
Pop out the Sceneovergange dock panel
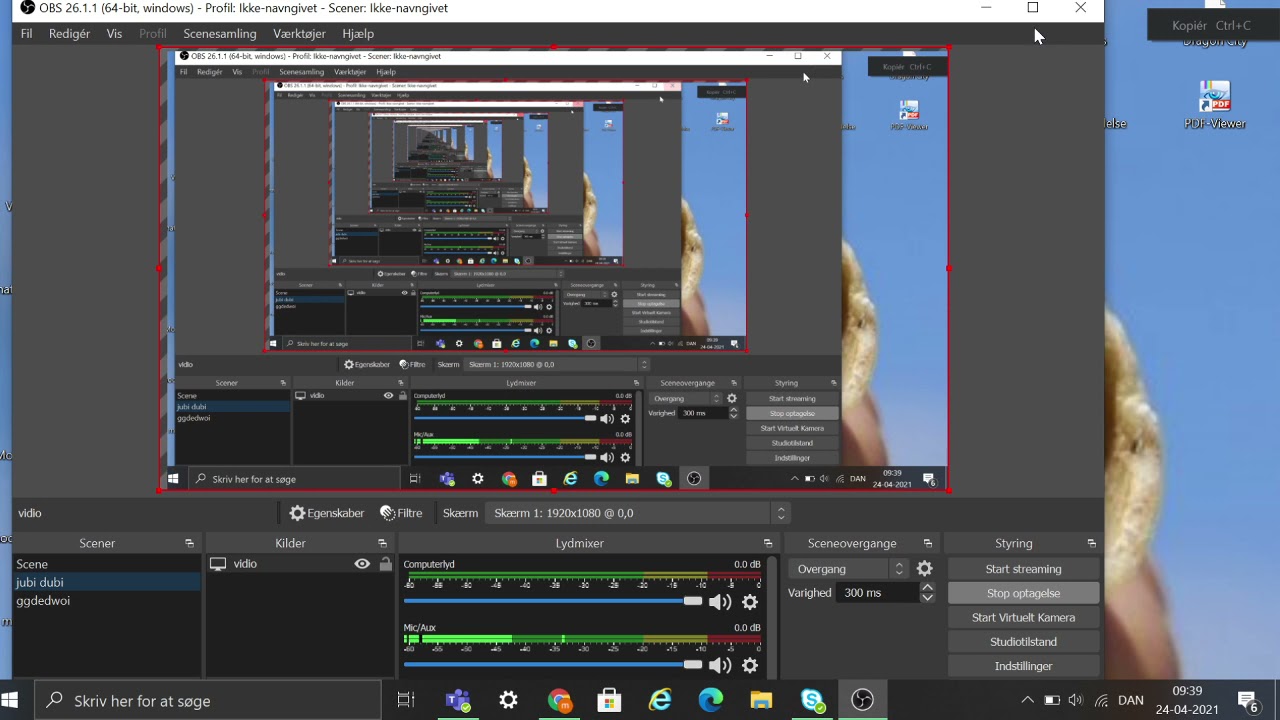pos(928,543)
